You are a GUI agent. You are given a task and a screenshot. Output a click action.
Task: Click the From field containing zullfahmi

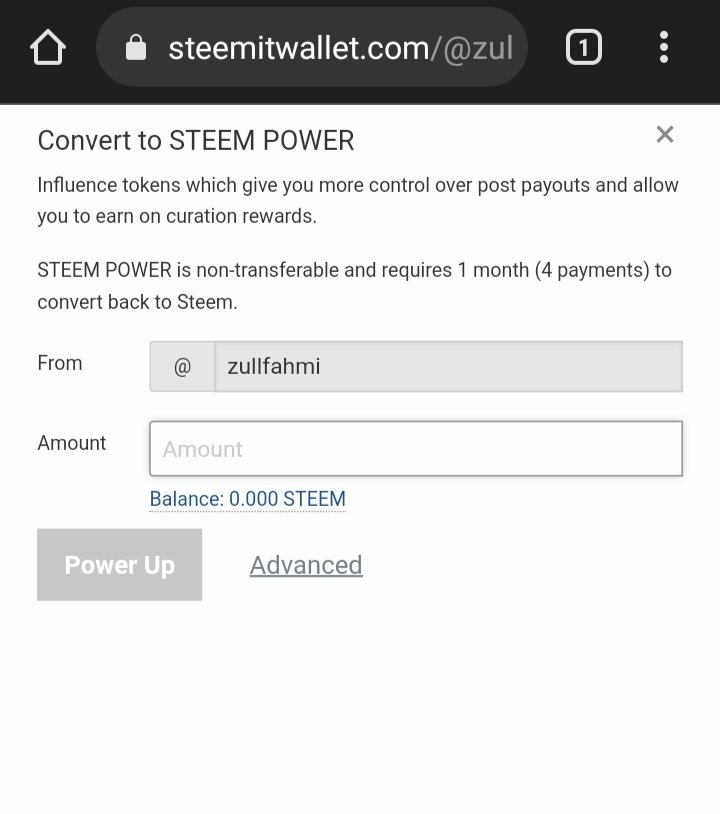tap(448, 367)
